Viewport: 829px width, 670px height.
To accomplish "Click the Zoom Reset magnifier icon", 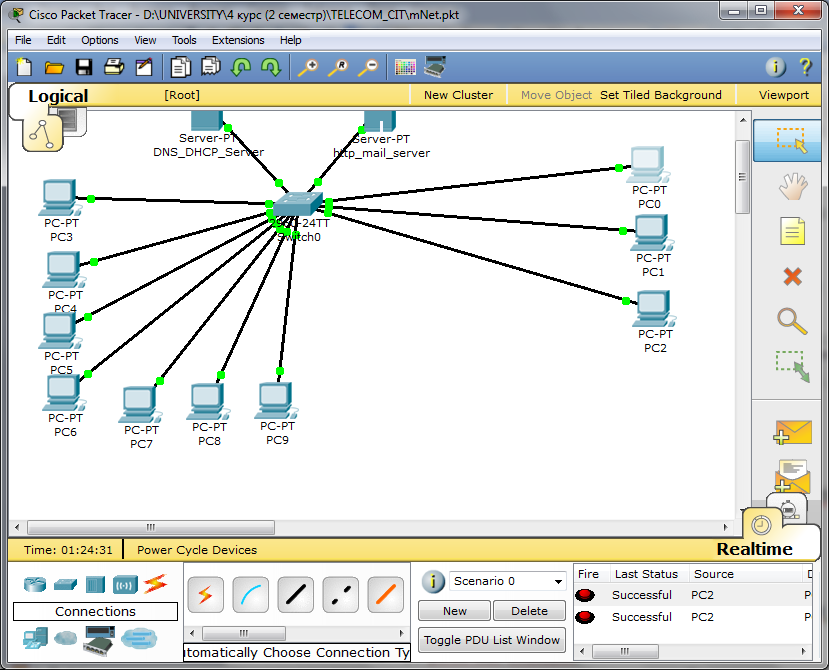I will pyautogui.click(x=338, y=68).
